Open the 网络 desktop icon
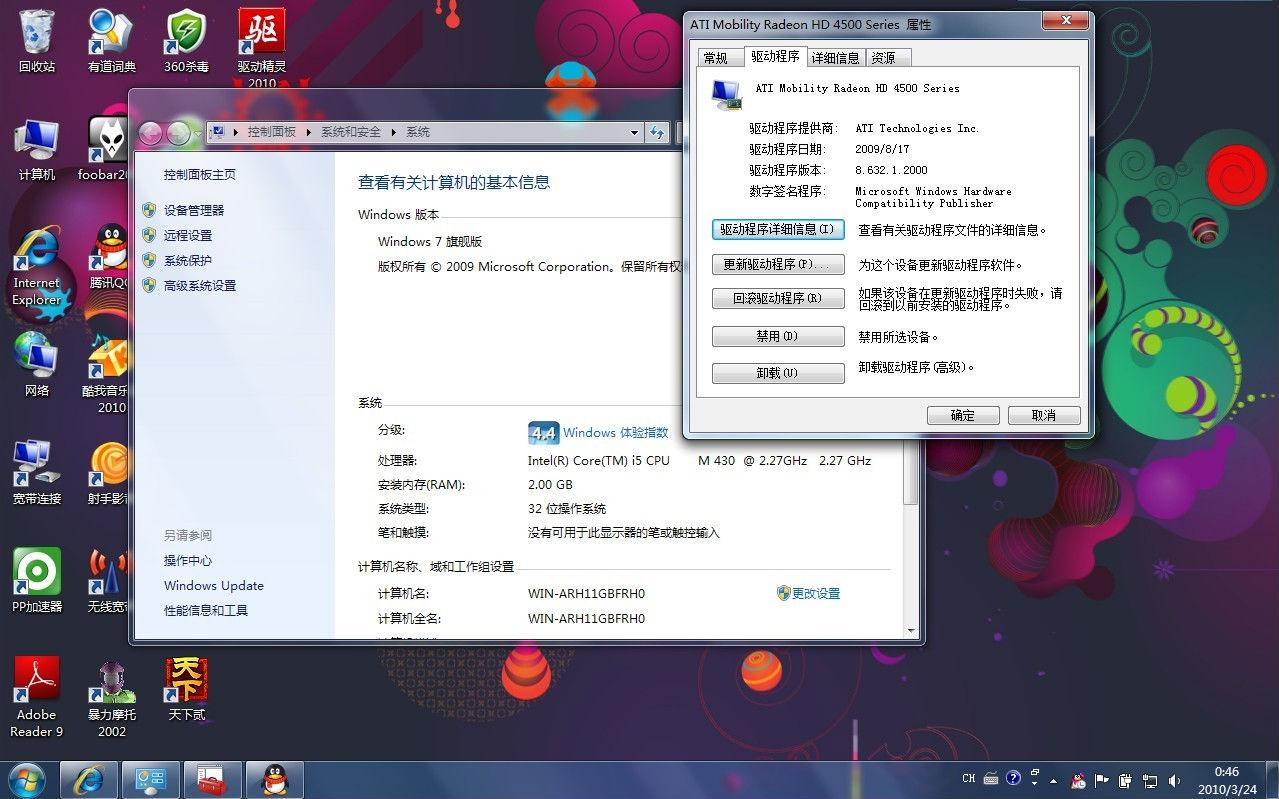This screenshot has width=1279, height=799. tap(37, 364)
